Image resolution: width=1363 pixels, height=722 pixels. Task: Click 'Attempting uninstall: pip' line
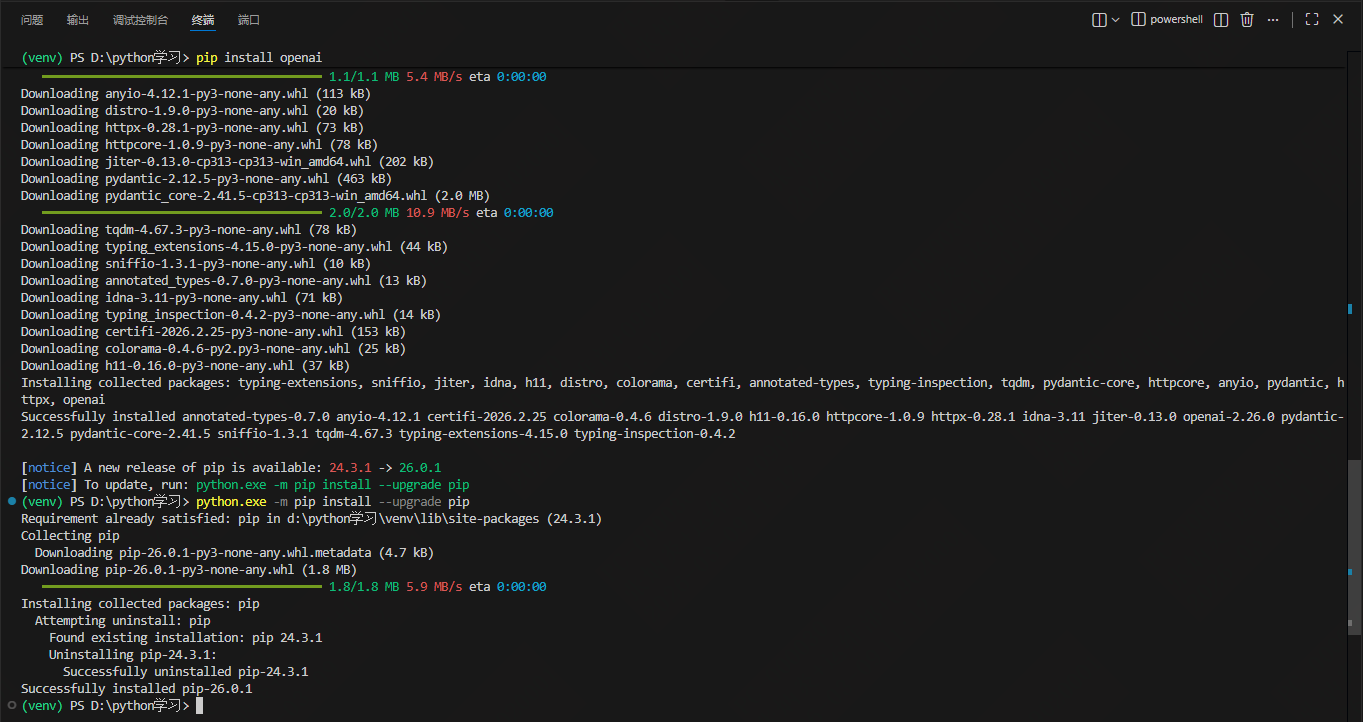click(x=123, y=621)
